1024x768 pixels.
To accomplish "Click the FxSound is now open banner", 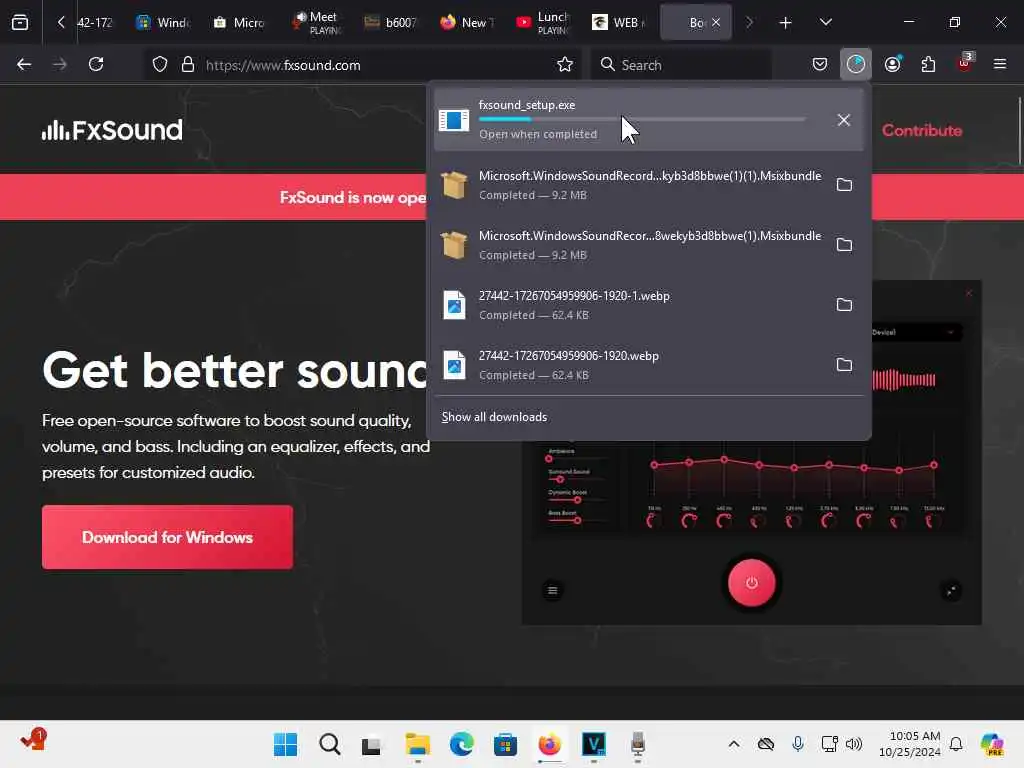I will point(213,197).
